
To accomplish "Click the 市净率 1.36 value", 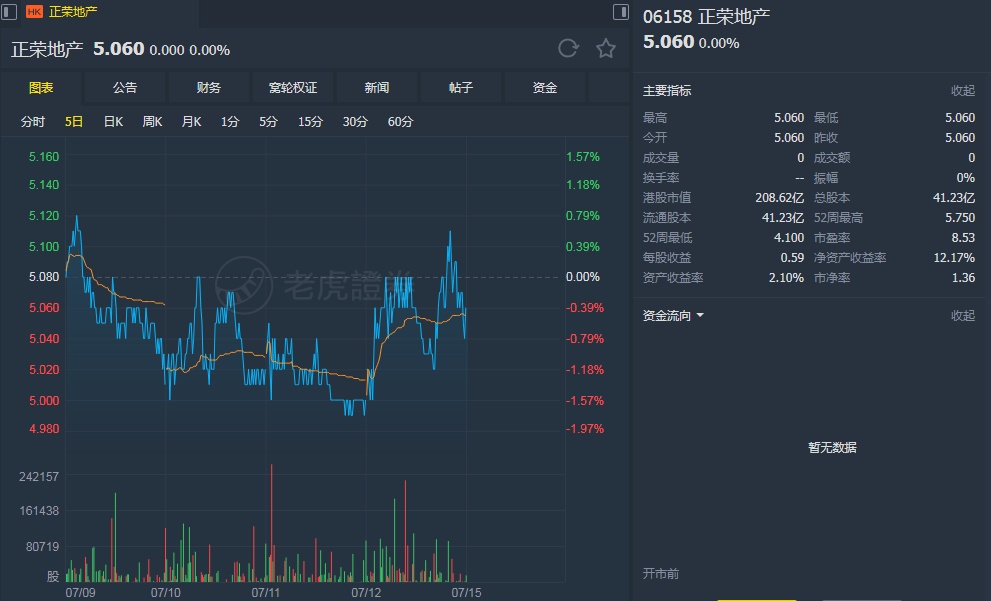I will click(x=963, y=277).
